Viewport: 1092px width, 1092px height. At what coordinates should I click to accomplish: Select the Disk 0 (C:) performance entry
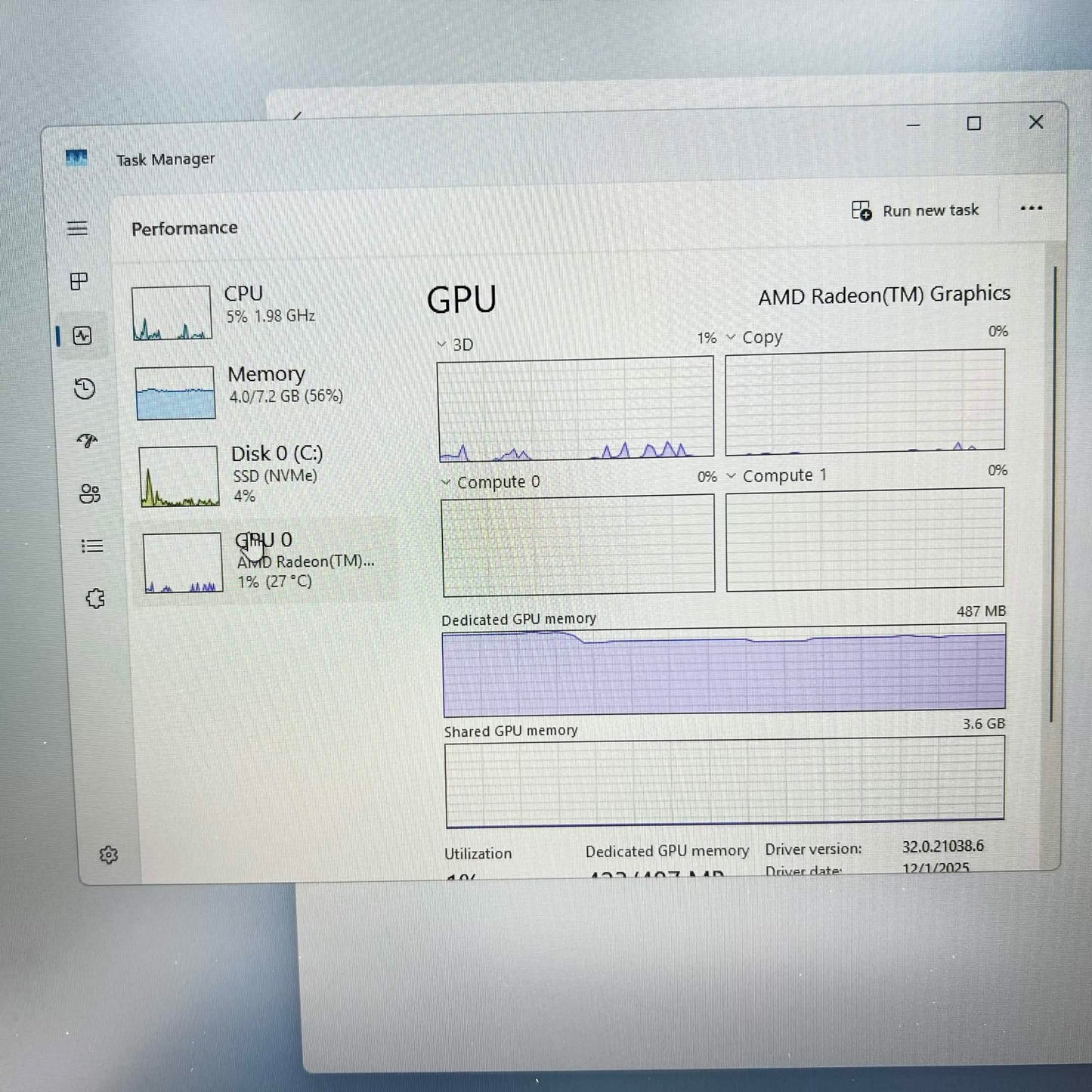click(266, 475)
